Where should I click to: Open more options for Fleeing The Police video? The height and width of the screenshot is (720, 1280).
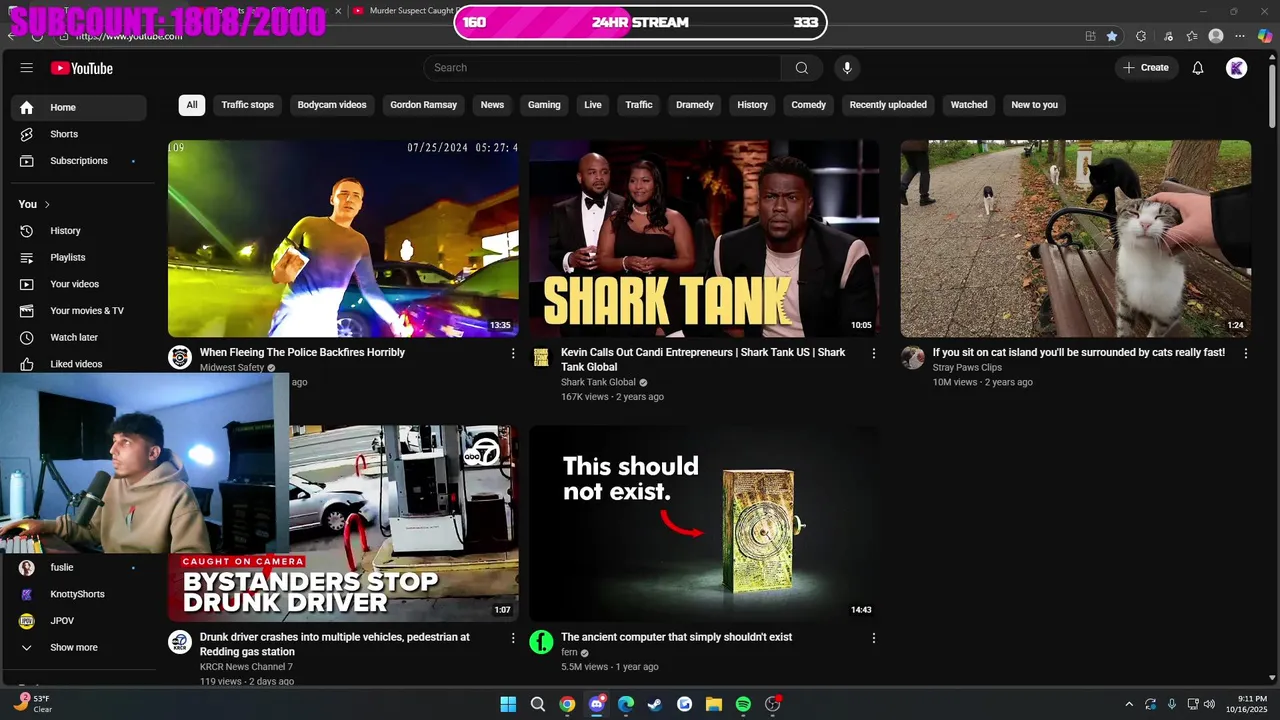(x=513, y=353)
